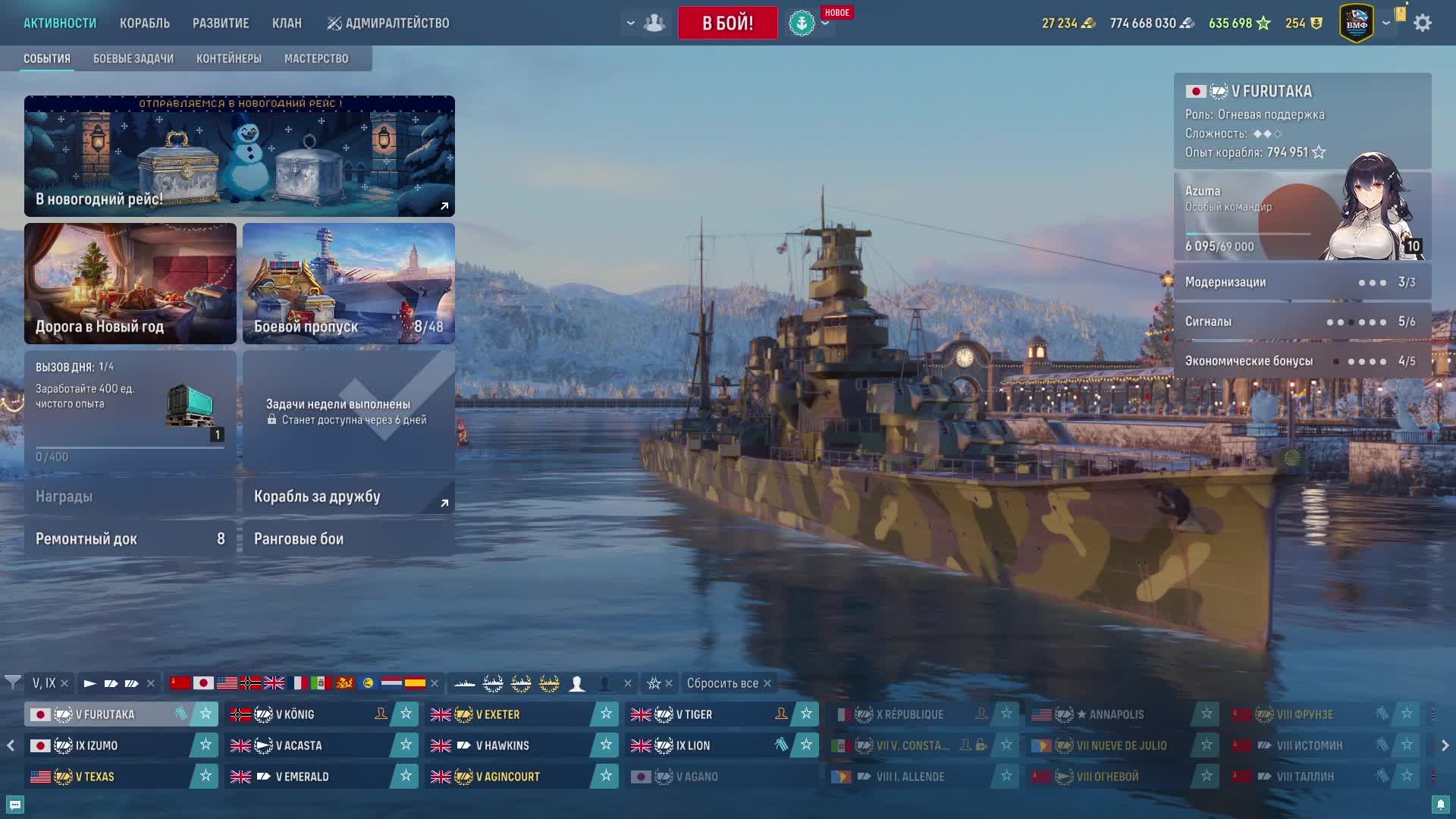Expand the dropdown next to clan emblem
Viewport: 1456px width, 819px height.
coord(1386,23)
